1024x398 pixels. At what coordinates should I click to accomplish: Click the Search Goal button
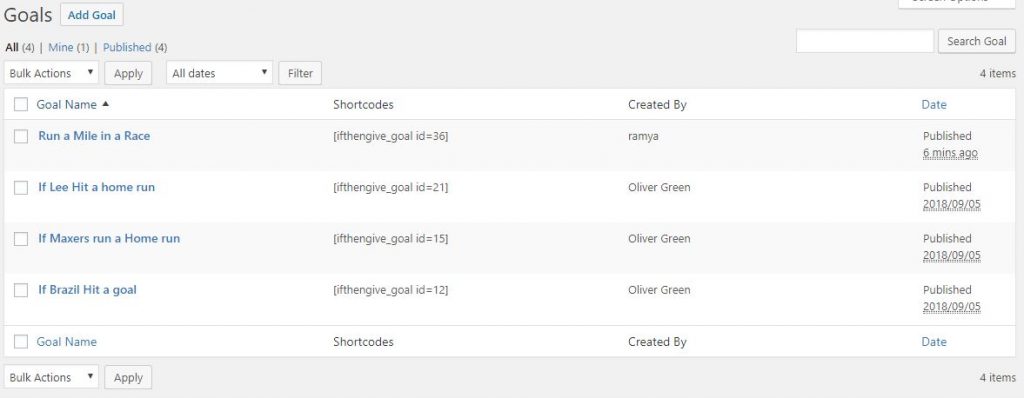pyautogui.click(x=977, y=41)
